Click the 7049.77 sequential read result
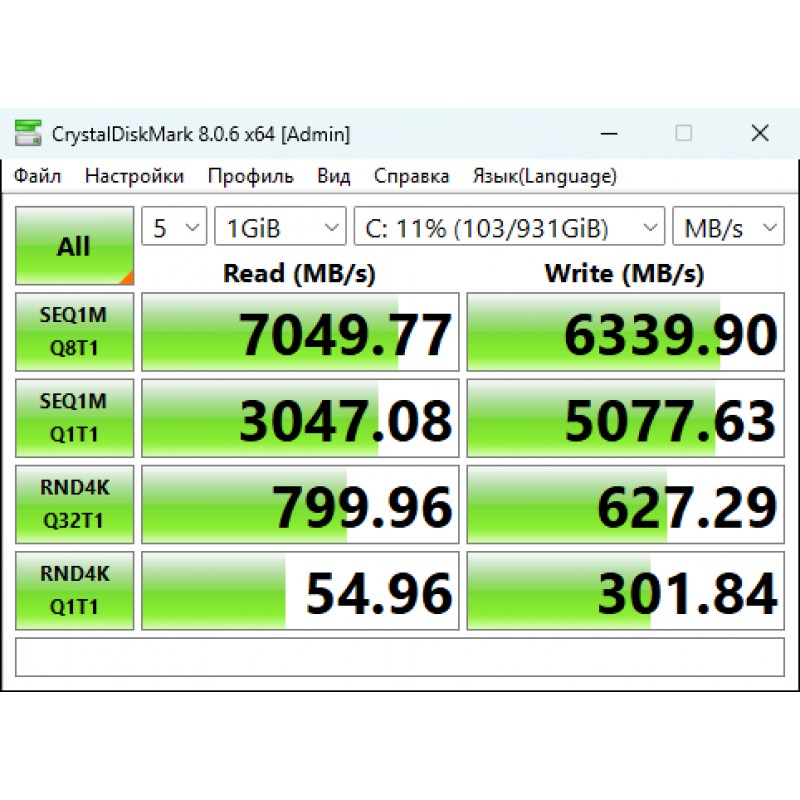This screenshot has width=800, height=800. pyautogui.click(x=301, y=333)
